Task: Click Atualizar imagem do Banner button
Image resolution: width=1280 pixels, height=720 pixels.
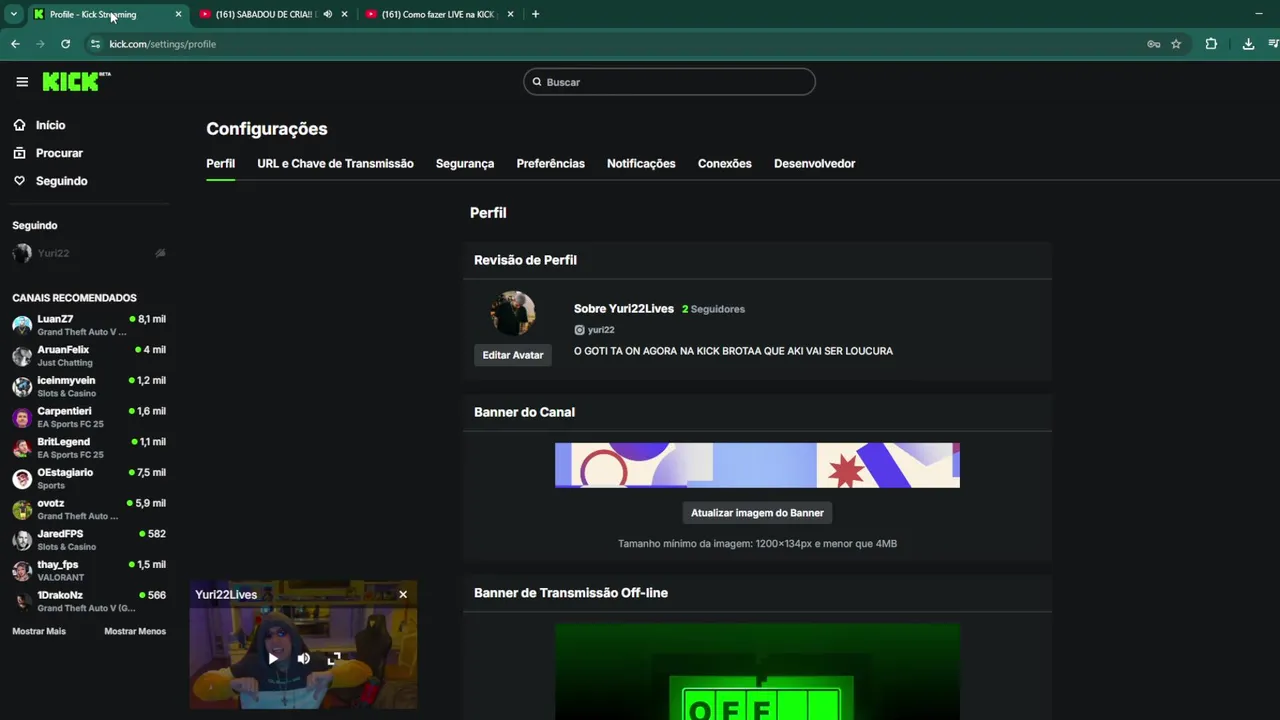Action: tap(757, 513)
